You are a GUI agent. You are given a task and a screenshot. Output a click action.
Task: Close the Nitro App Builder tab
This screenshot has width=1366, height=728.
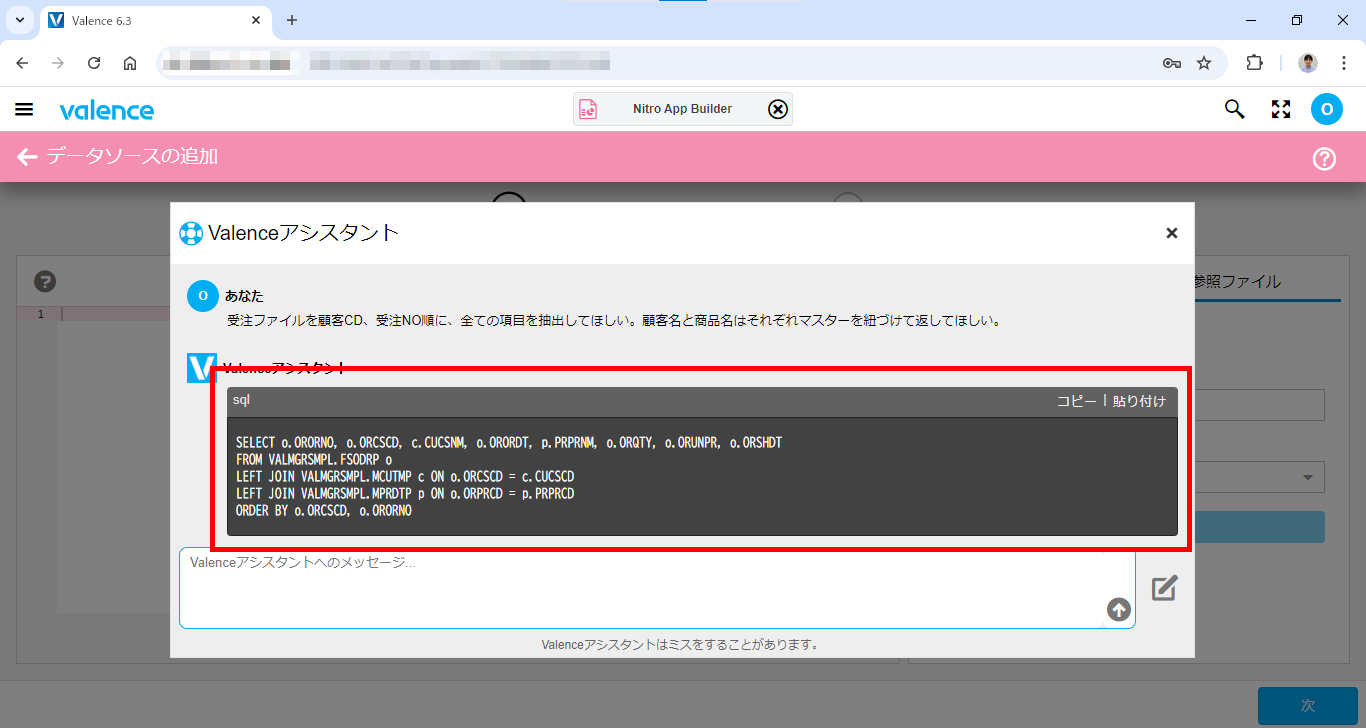(x=777, y=109)
